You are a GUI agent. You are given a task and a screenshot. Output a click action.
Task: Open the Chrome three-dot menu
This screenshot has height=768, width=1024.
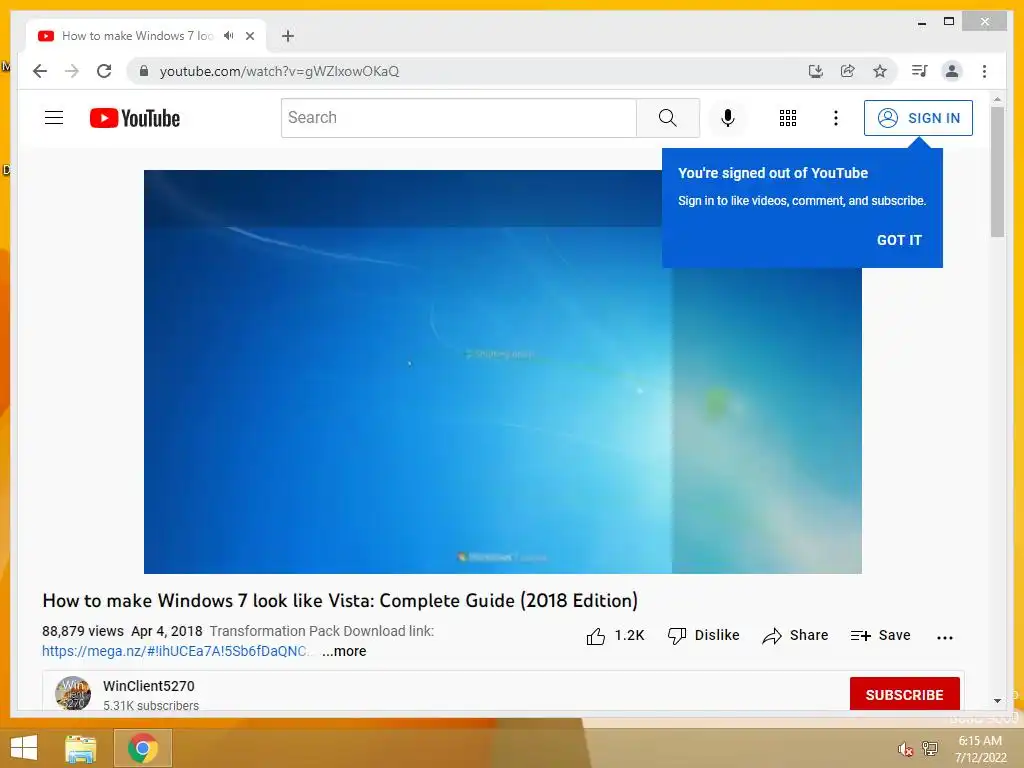[x=984, y=71]
